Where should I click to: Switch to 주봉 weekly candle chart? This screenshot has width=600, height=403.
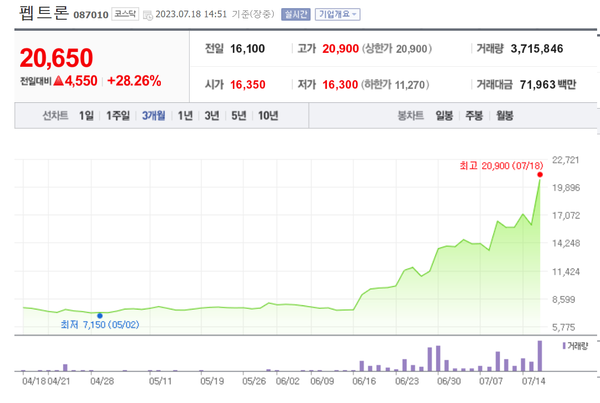pos(474,116)
